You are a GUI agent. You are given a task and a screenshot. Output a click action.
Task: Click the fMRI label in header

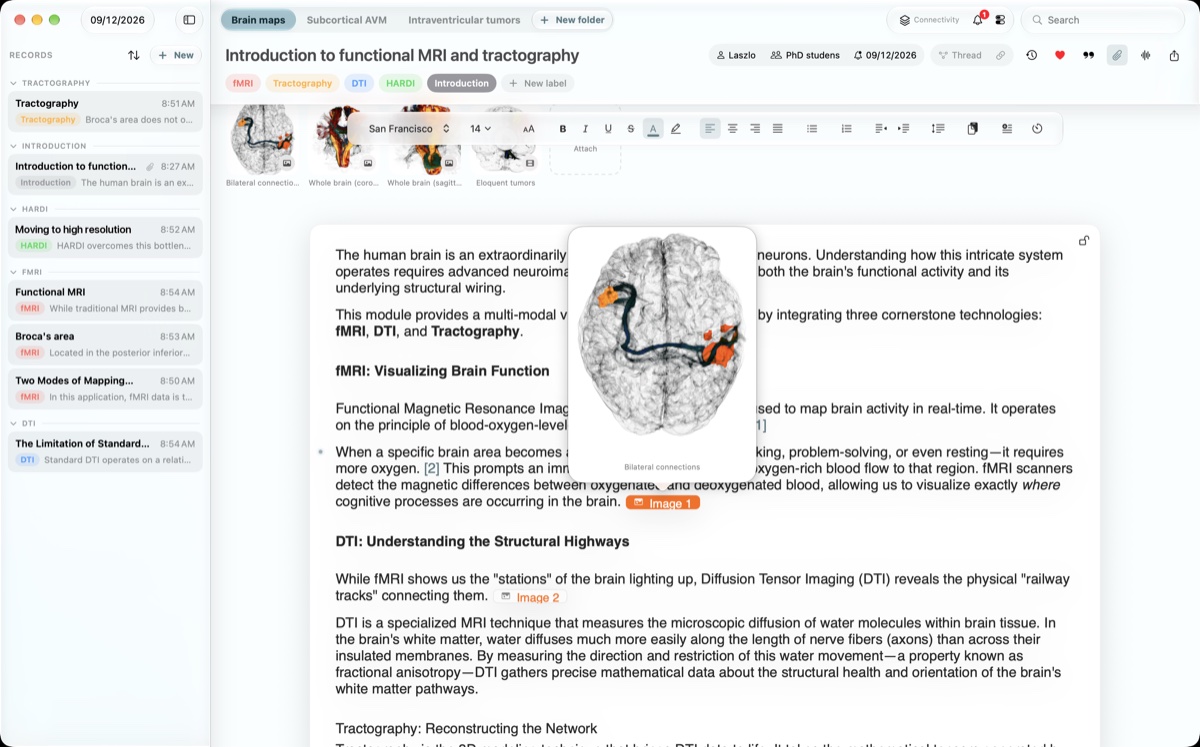pos(243,83)
